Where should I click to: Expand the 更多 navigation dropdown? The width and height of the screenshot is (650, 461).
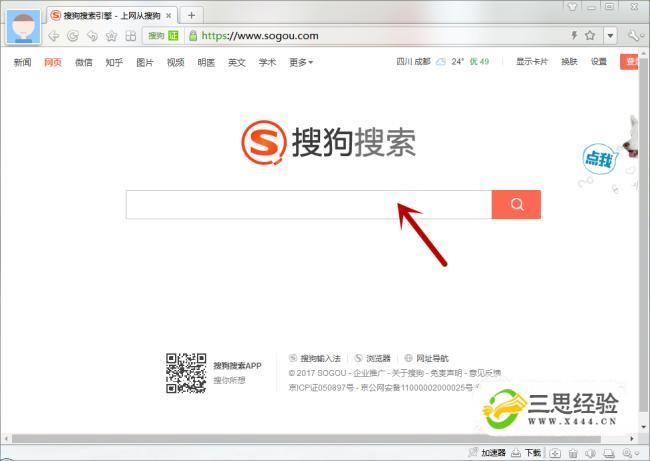[x=301, y=62]
